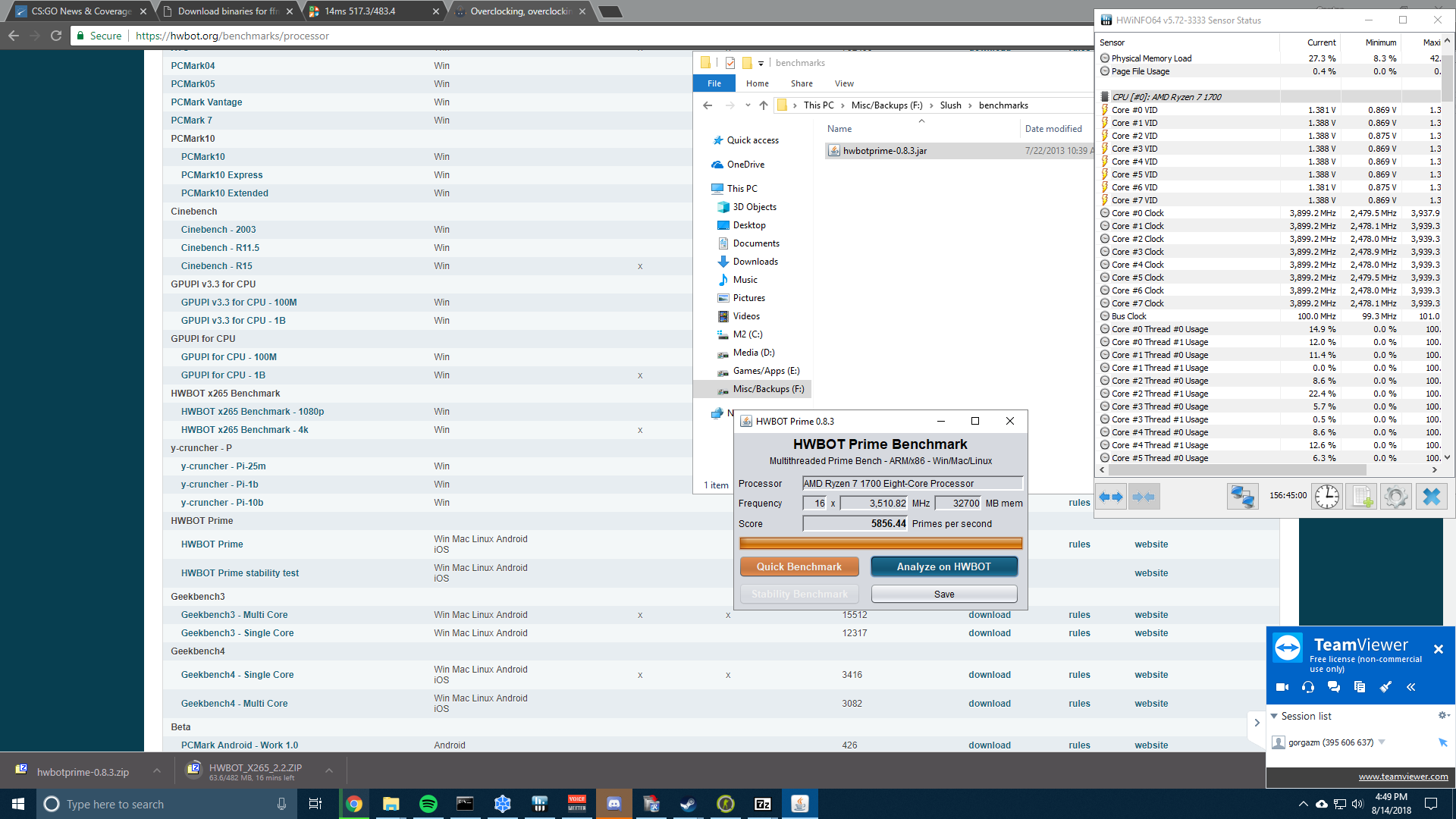The height and width of the screenshot is (819, 1456).
Task: Open HWiNFO sensor settings gear
Action: (1396, 497)
